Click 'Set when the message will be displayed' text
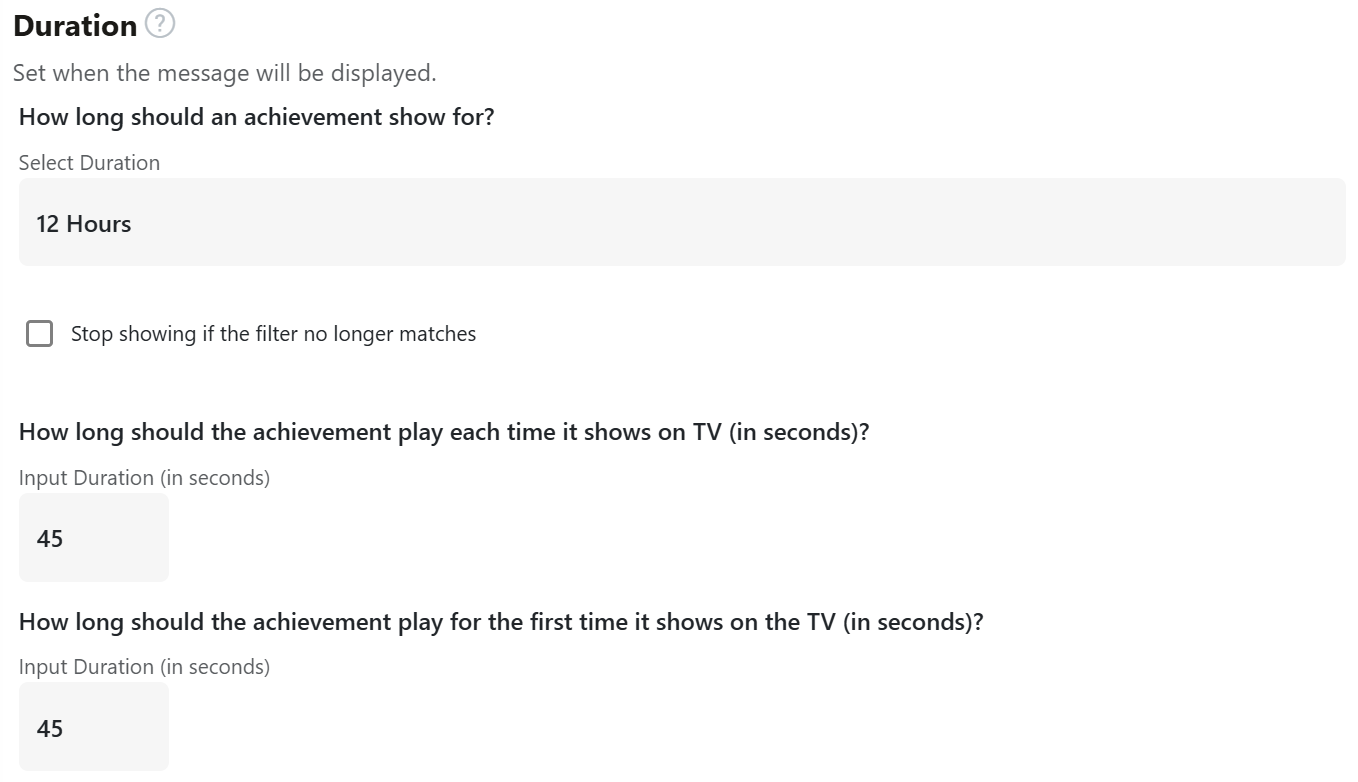1358x782 pixels. coord(225,73)
